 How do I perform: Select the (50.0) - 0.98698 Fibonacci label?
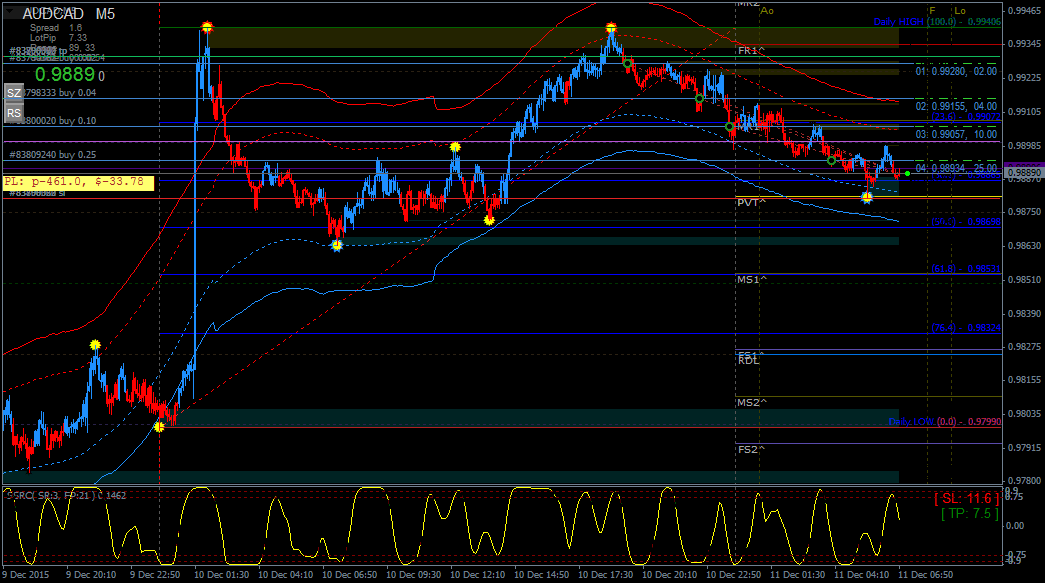[966, 222]
